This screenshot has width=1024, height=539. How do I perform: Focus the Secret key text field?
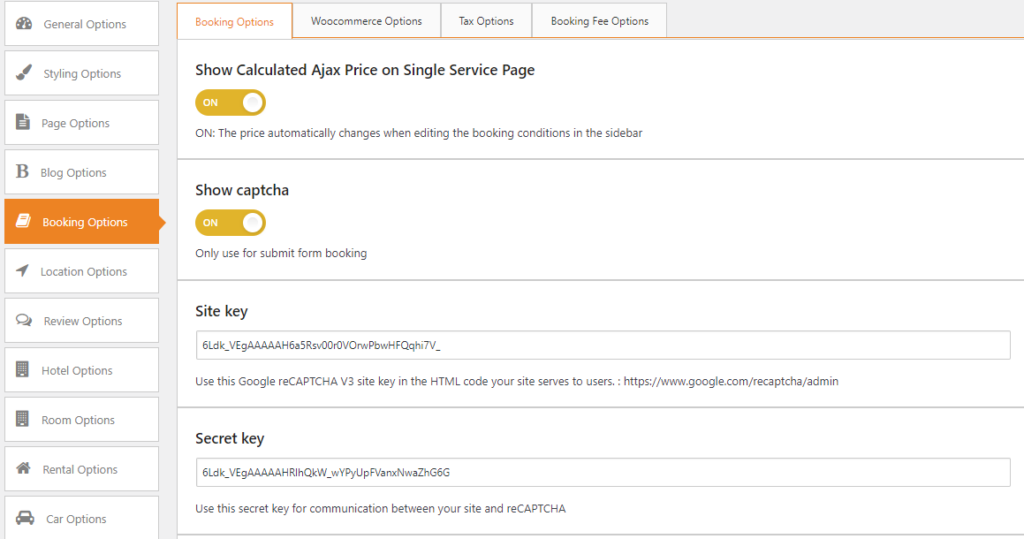(602, 472)
